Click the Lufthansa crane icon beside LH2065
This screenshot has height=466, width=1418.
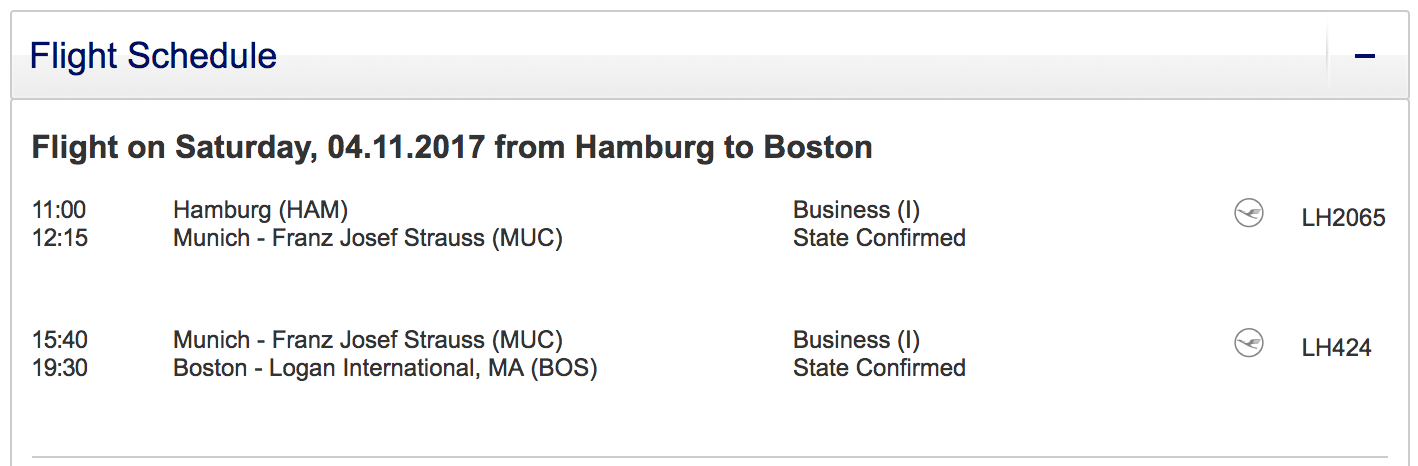click(1248, 213)
